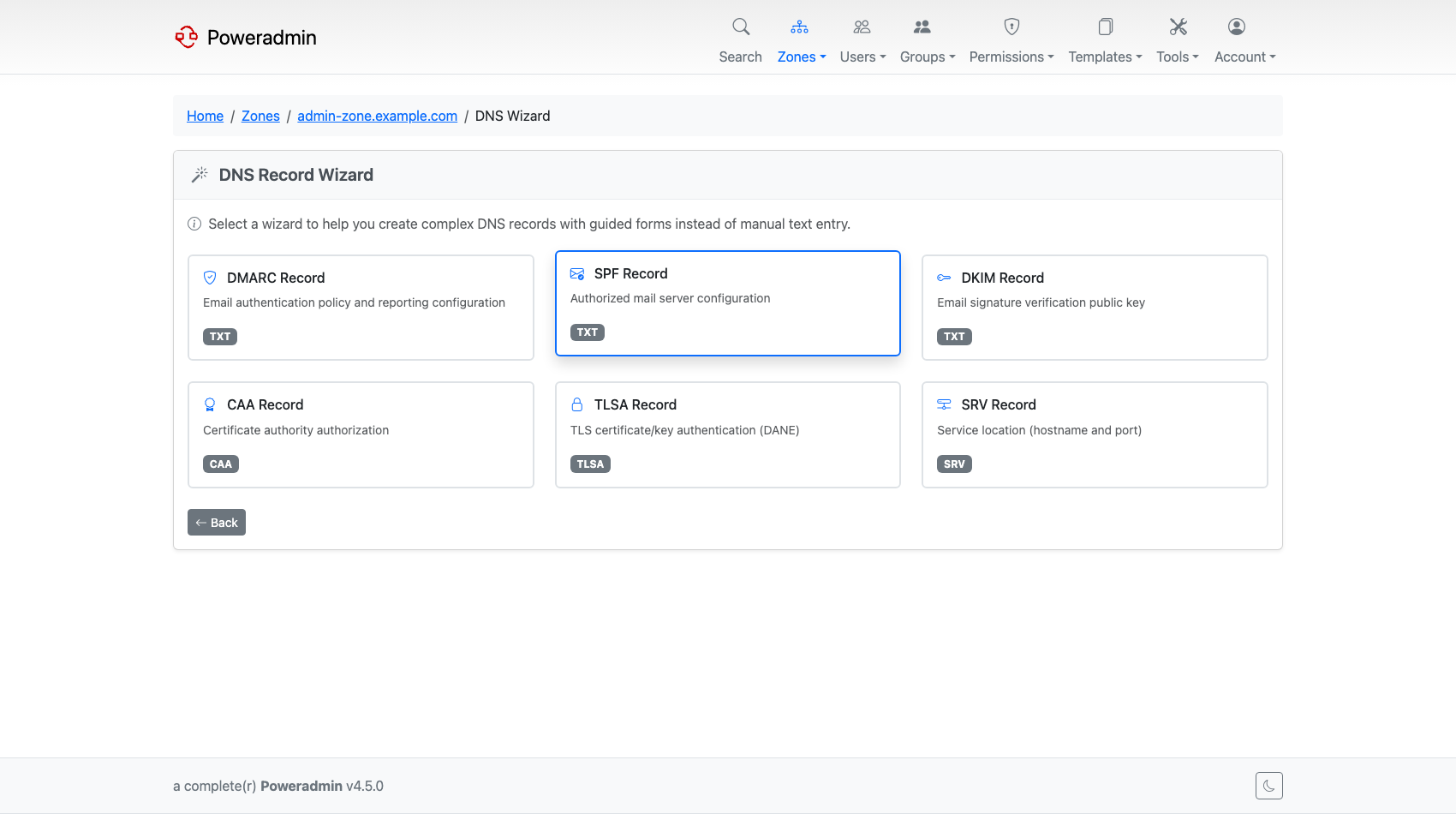
Task: Click the Templates copy icon
Action: [1106, 27]
